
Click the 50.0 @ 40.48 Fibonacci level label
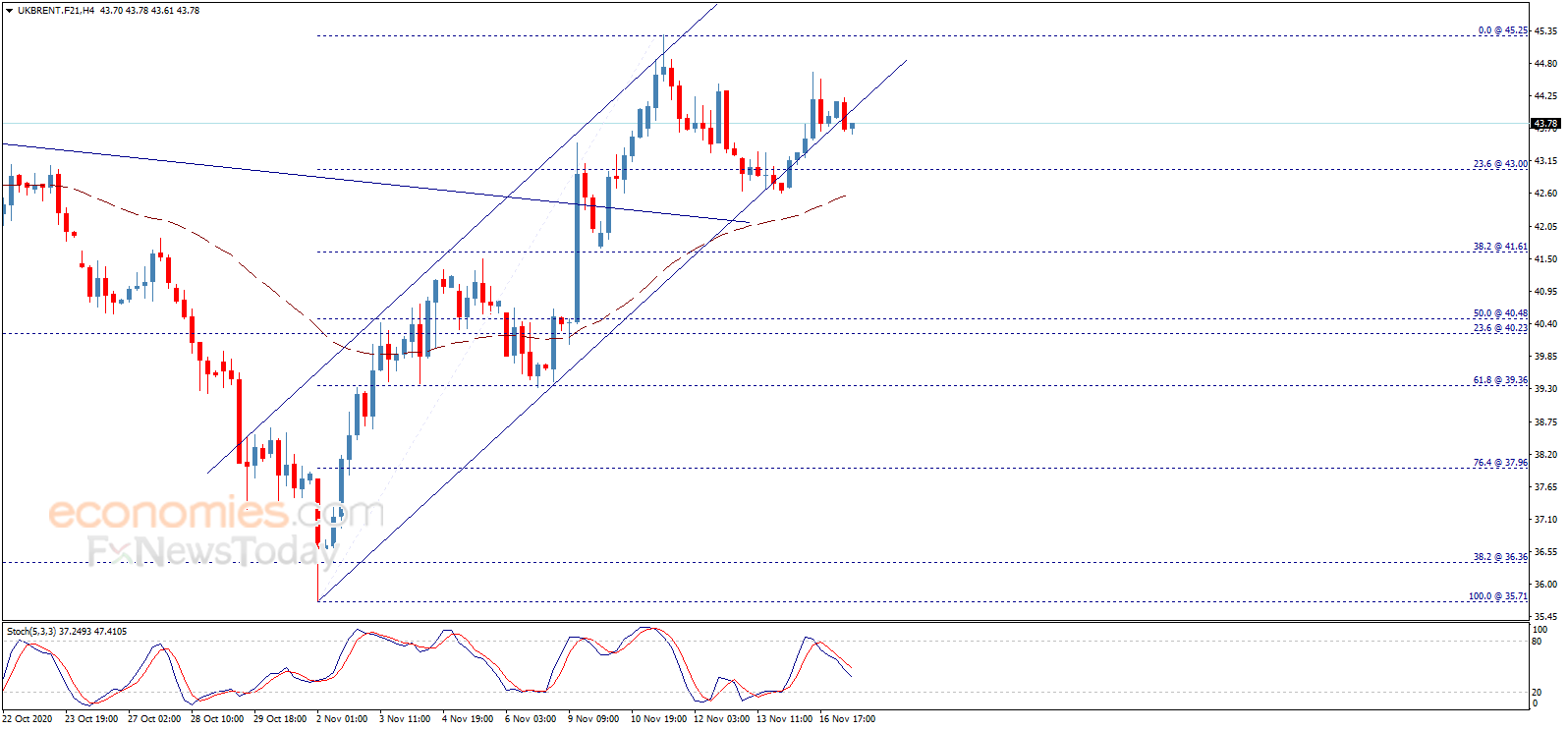(x=1500, y=313)
